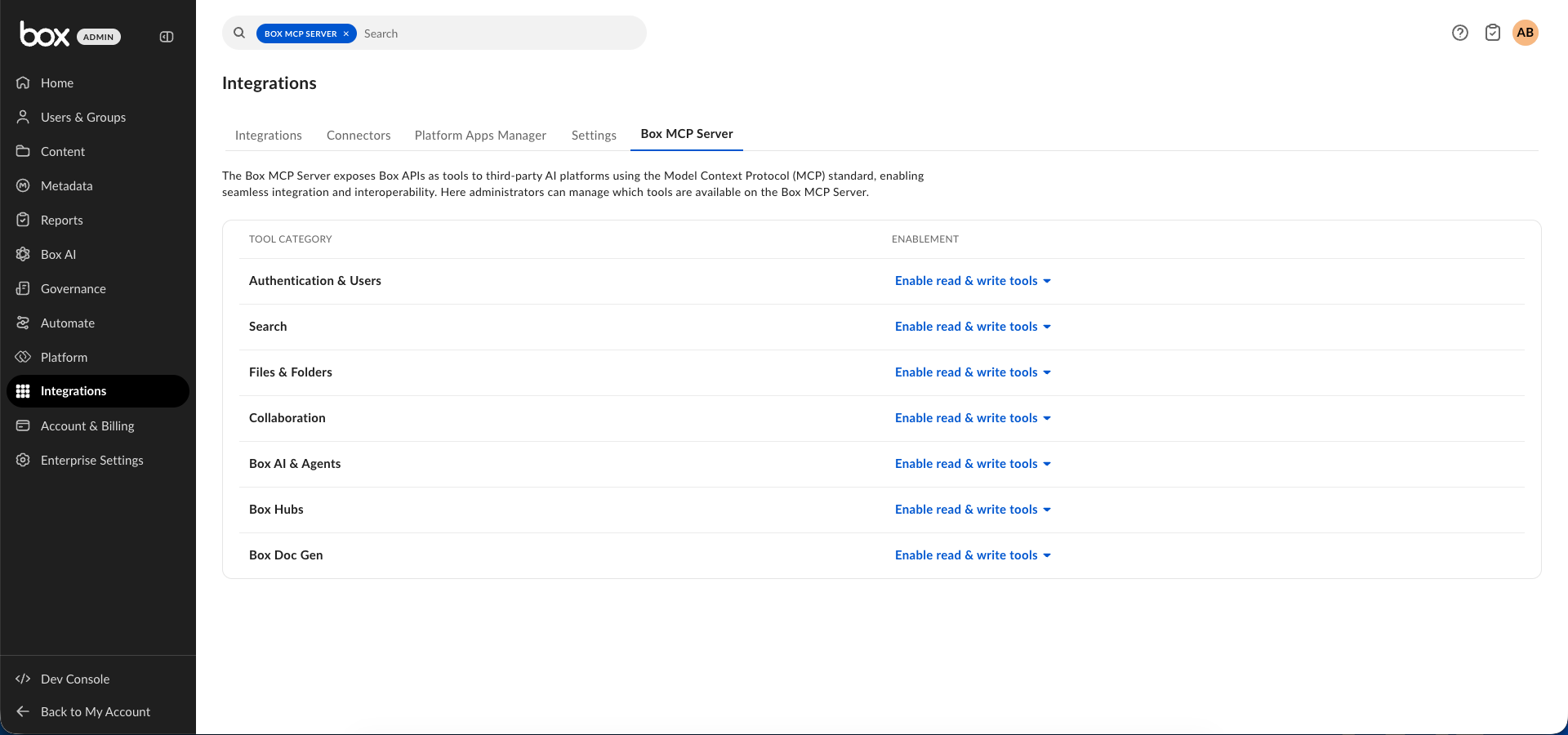Click the Reports clipboard icon

coord(23,220)
